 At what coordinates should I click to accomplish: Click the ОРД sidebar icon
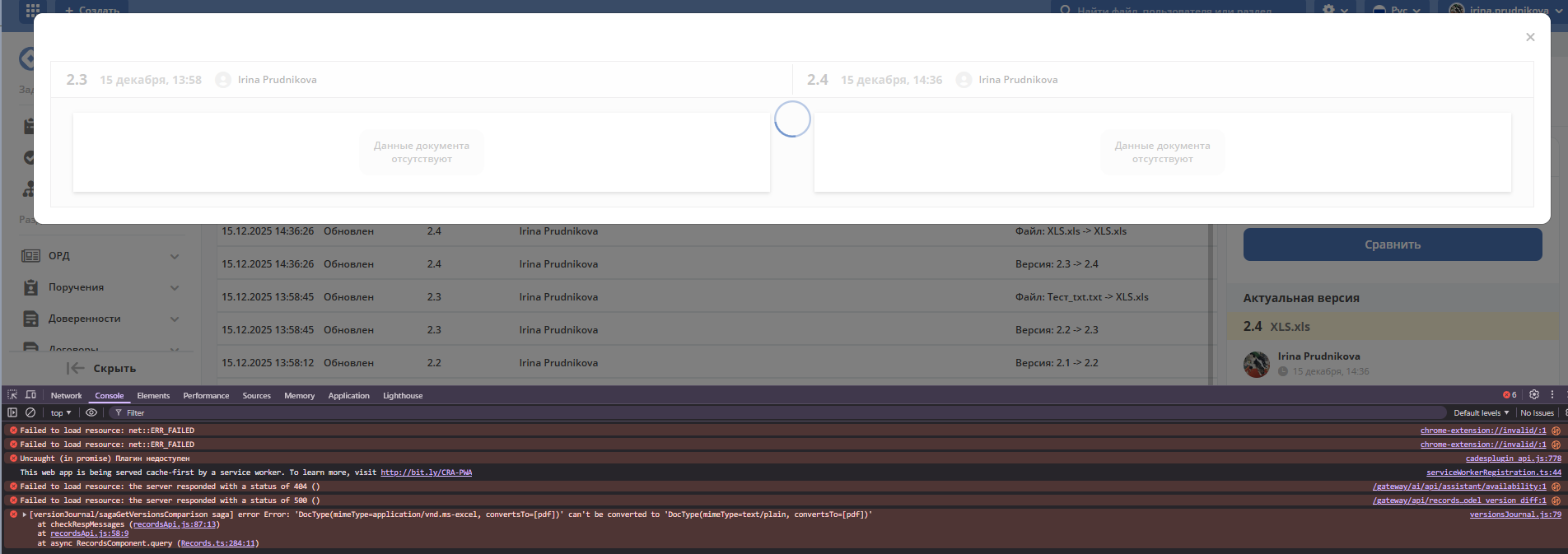tap(30, 256)
